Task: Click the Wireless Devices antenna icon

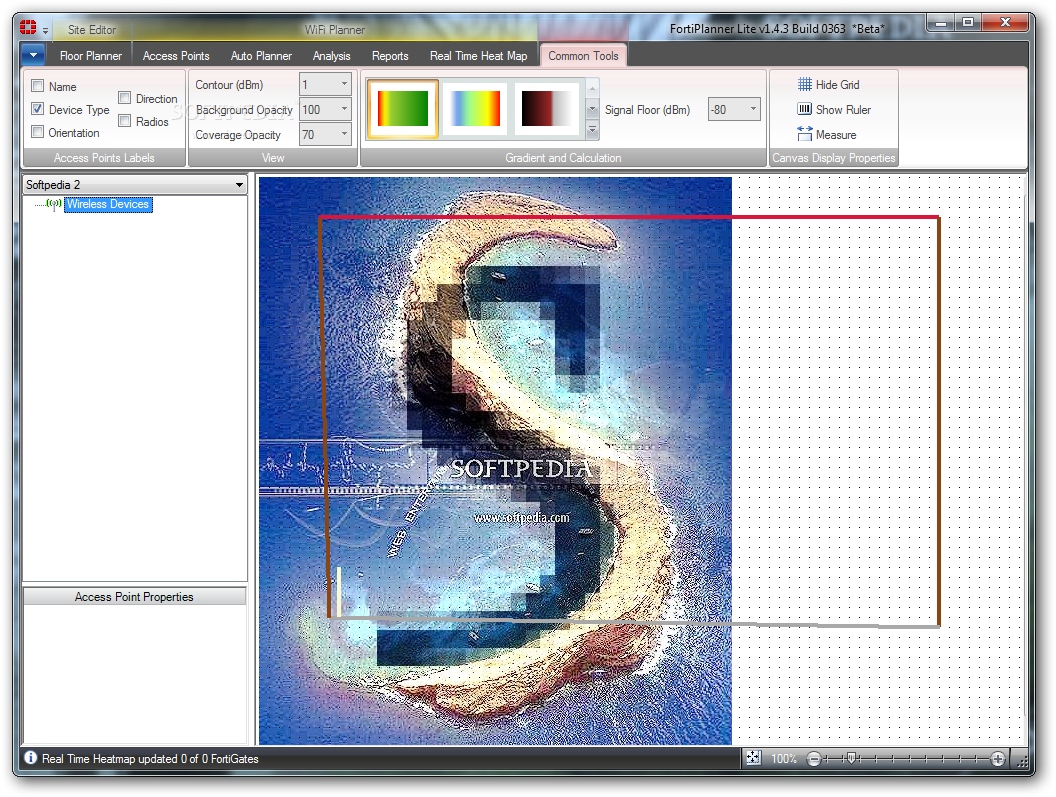Action: tap(54, 203)
